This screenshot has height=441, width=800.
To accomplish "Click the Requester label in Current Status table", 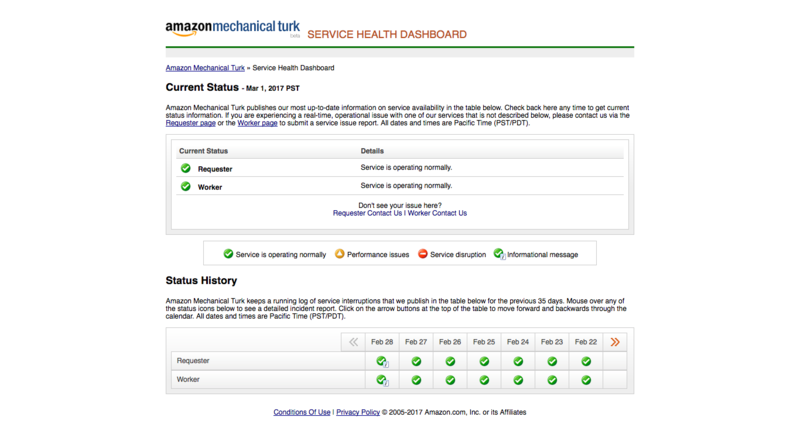I will tap(215, 169).
